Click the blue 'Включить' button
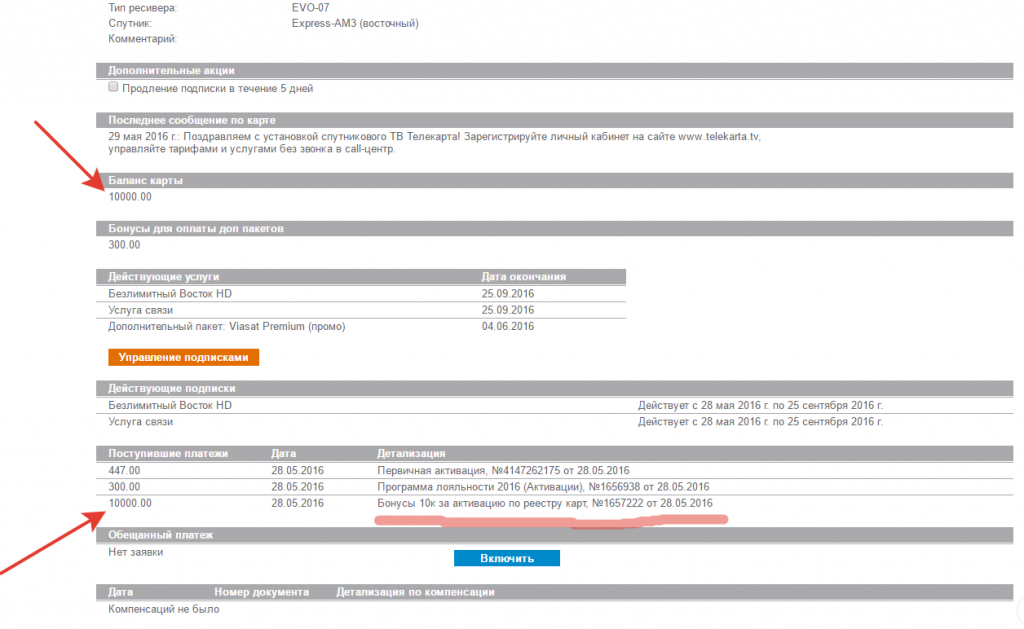 506,558
